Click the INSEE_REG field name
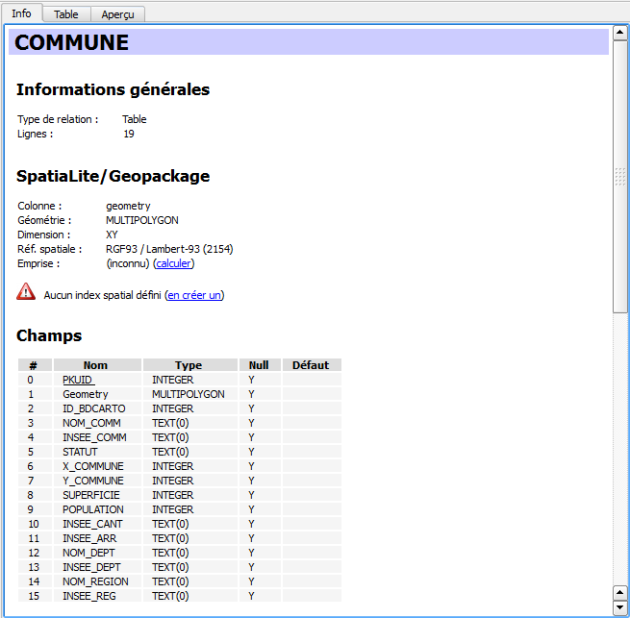Image resolution: width=630 pixels, height=618 pixels. click(89, 596)
